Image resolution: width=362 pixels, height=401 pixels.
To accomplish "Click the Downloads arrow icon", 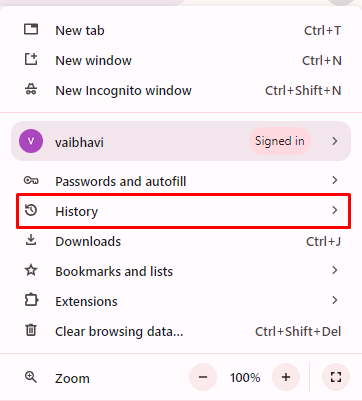I will 31,240.
